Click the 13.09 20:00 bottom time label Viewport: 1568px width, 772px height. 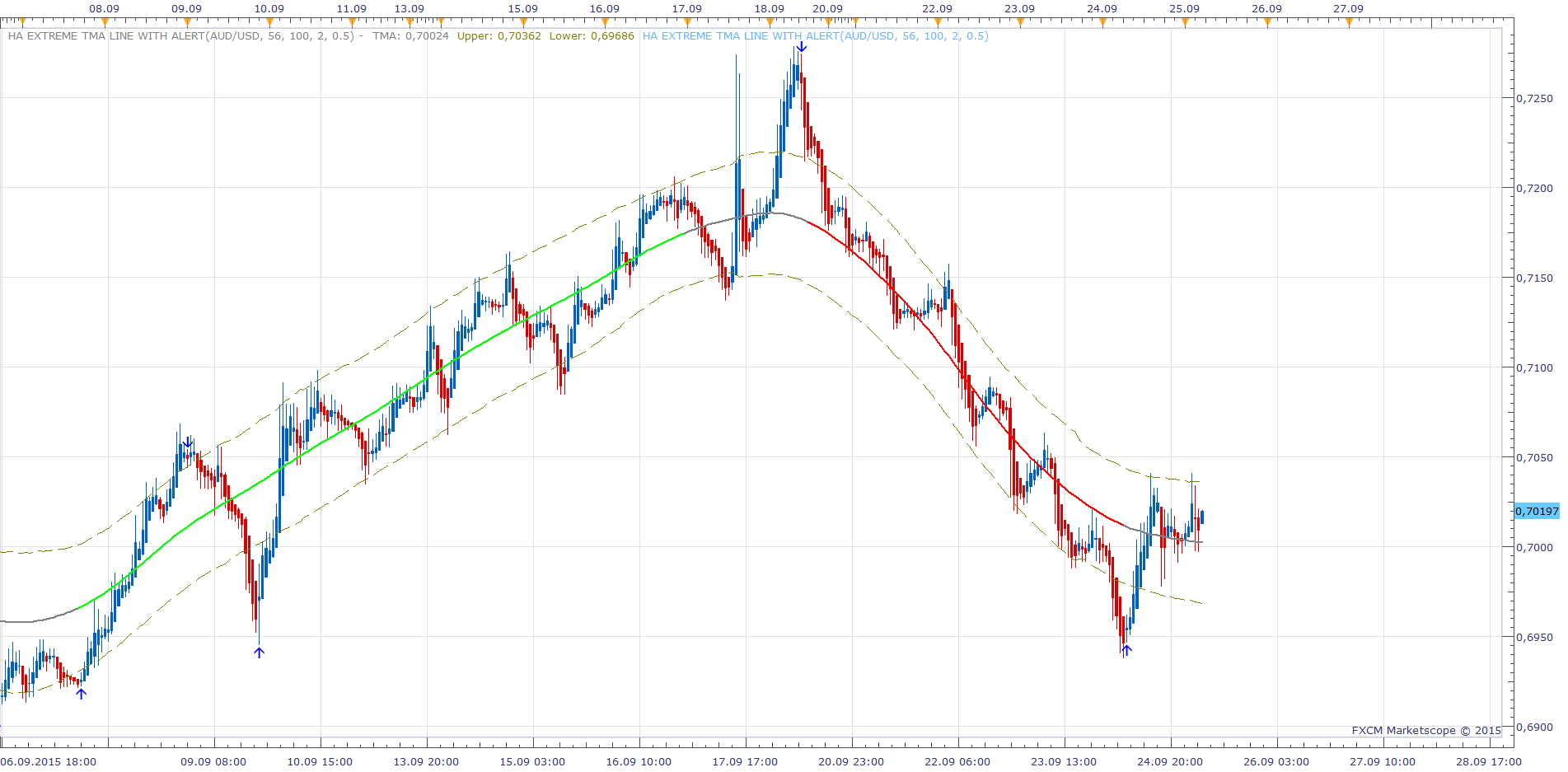pyautogui.click(x=426, y=762)
